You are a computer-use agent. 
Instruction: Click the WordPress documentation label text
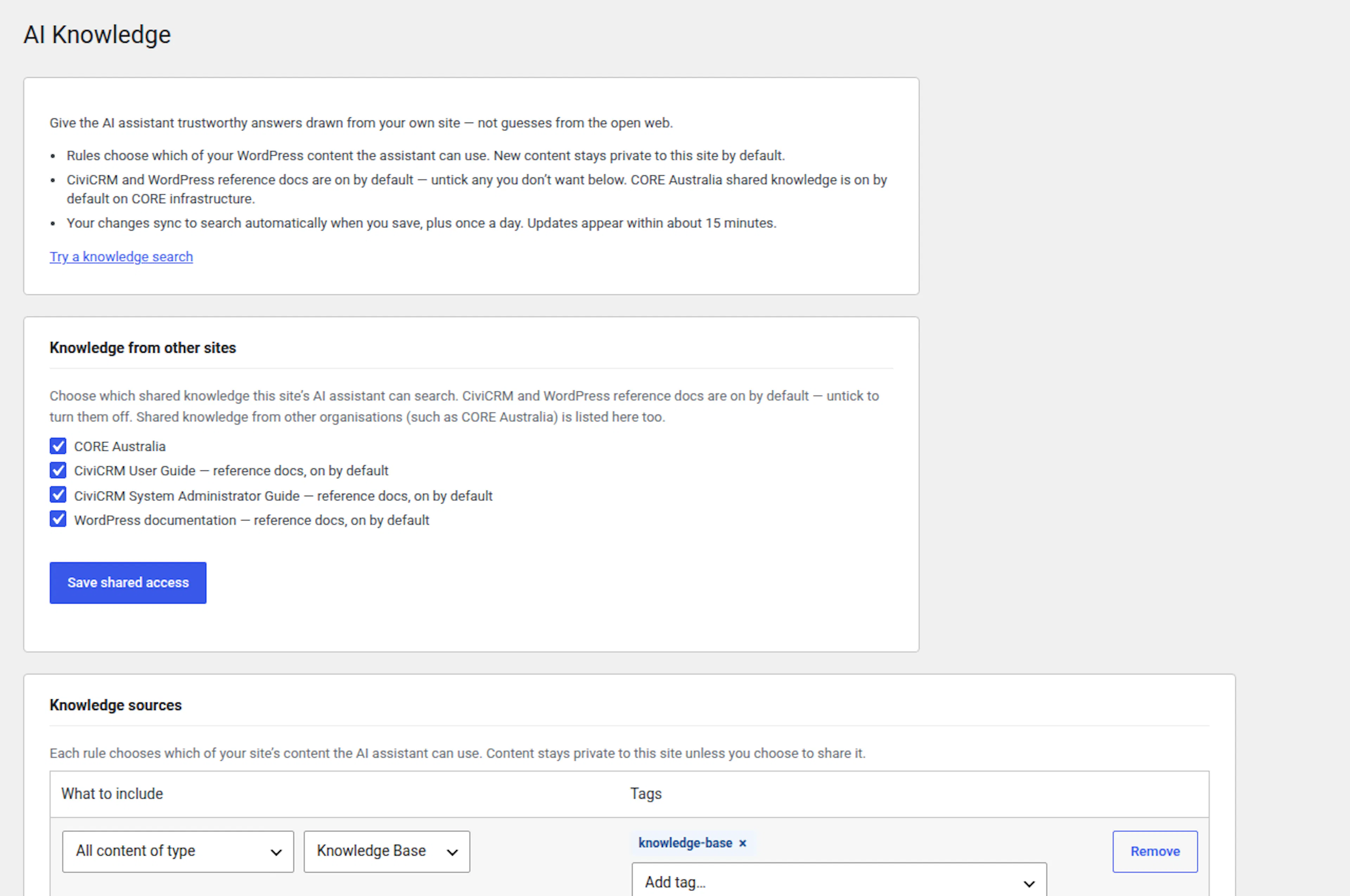point(252,520)
